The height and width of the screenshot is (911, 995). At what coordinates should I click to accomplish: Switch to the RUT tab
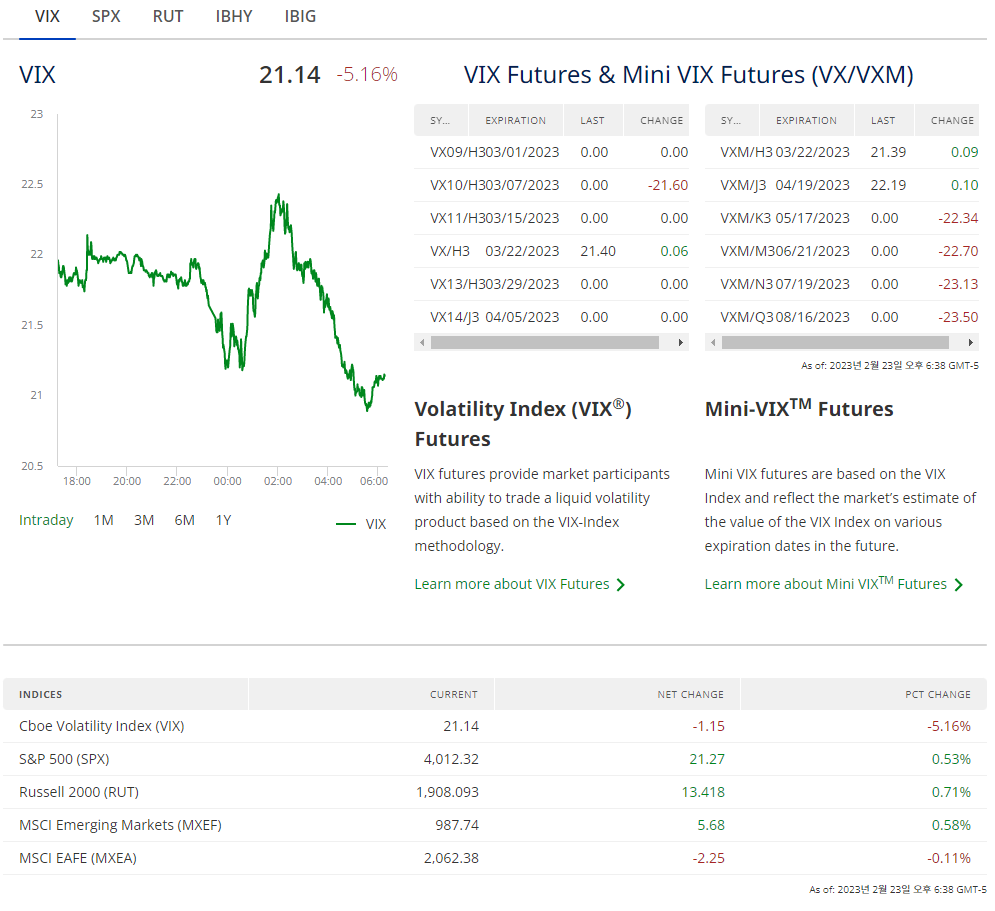168,16
